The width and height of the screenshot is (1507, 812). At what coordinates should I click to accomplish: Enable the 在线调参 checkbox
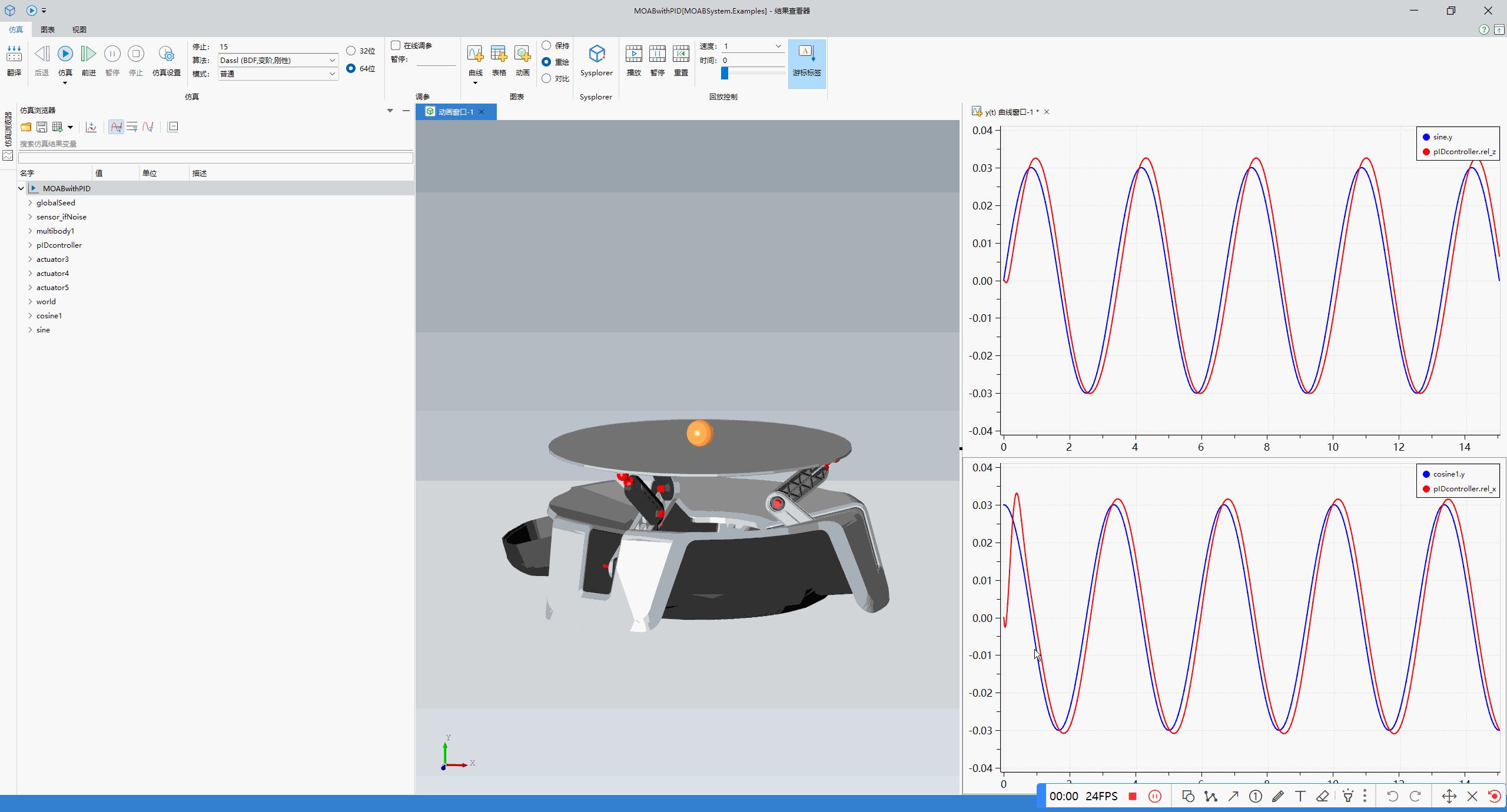click(396, 45)
